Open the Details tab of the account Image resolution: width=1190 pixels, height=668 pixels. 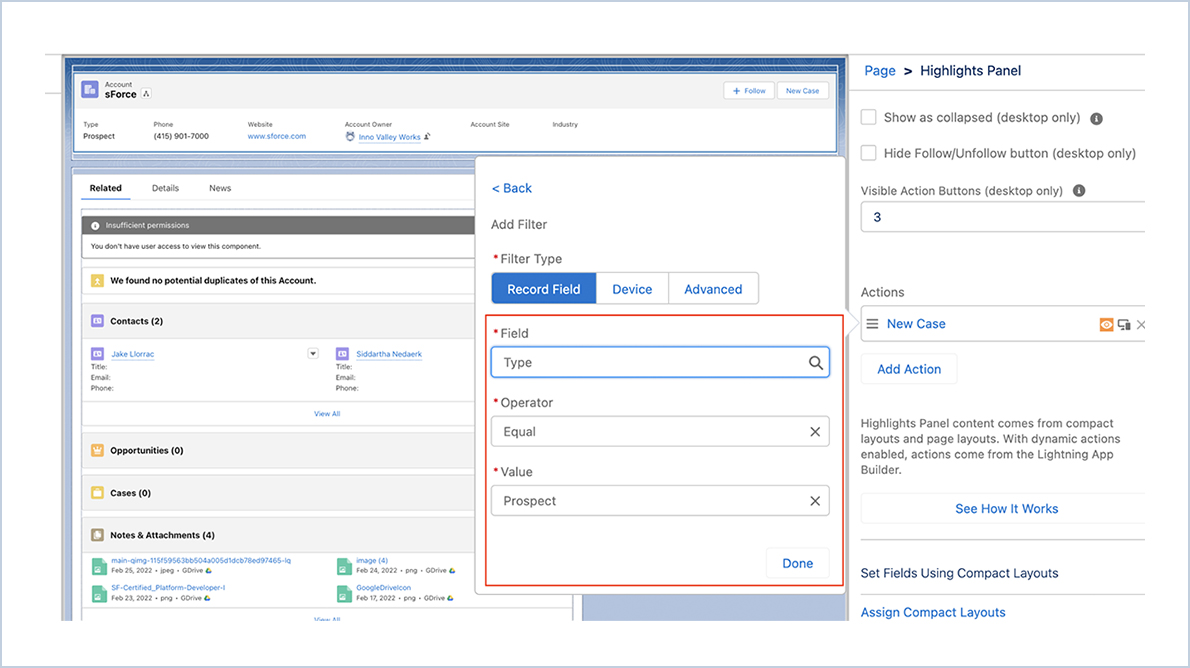pos(165,187)
